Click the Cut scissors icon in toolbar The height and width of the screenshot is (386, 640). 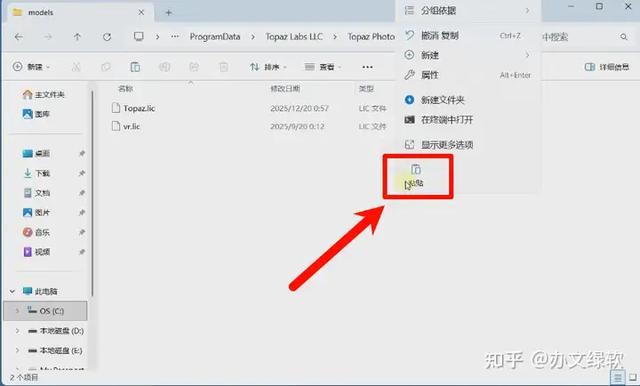tap(76, 67)
